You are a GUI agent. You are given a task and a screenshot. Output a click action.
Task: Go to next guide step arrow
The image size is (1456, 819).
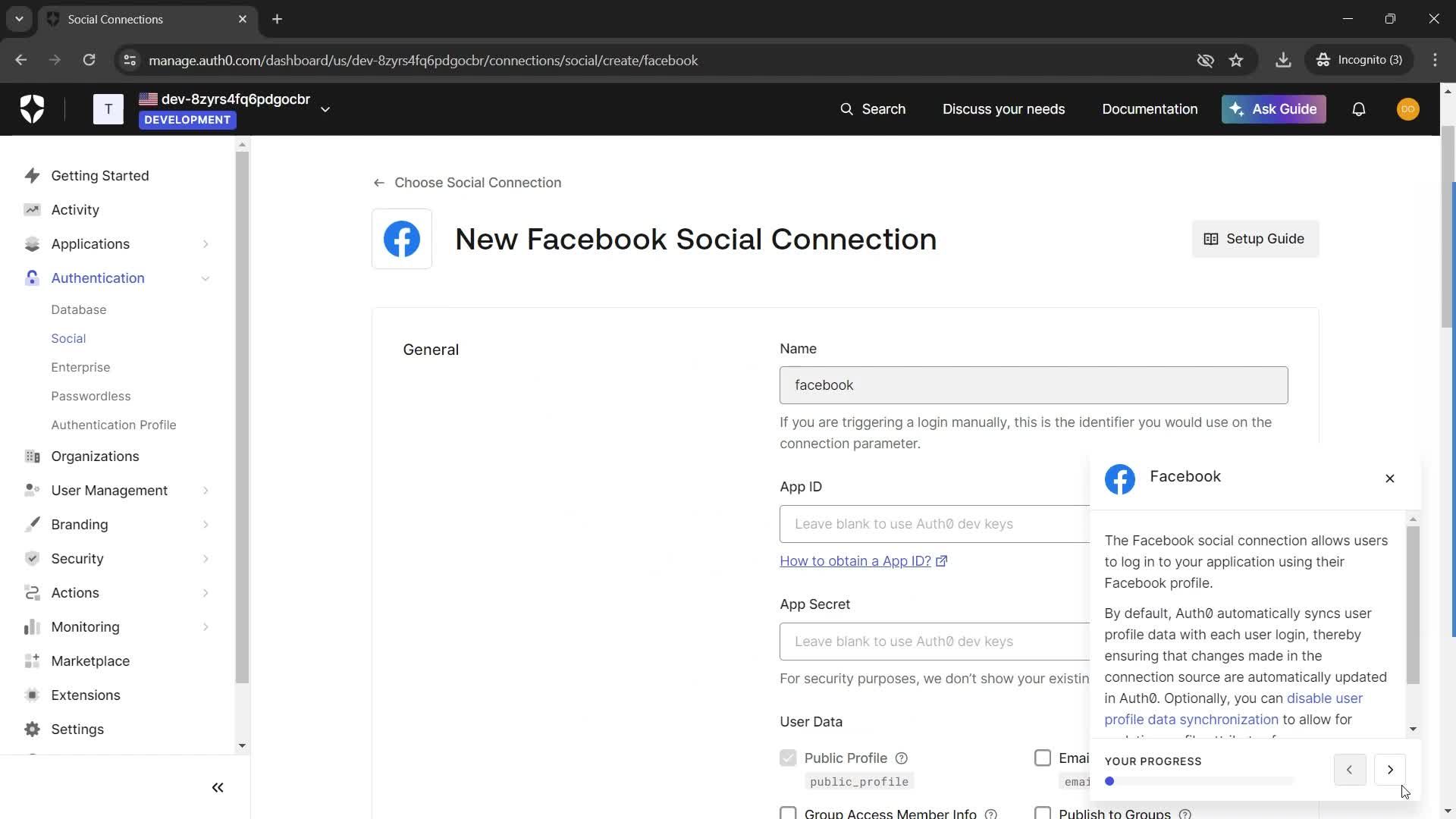(1390, 770)
